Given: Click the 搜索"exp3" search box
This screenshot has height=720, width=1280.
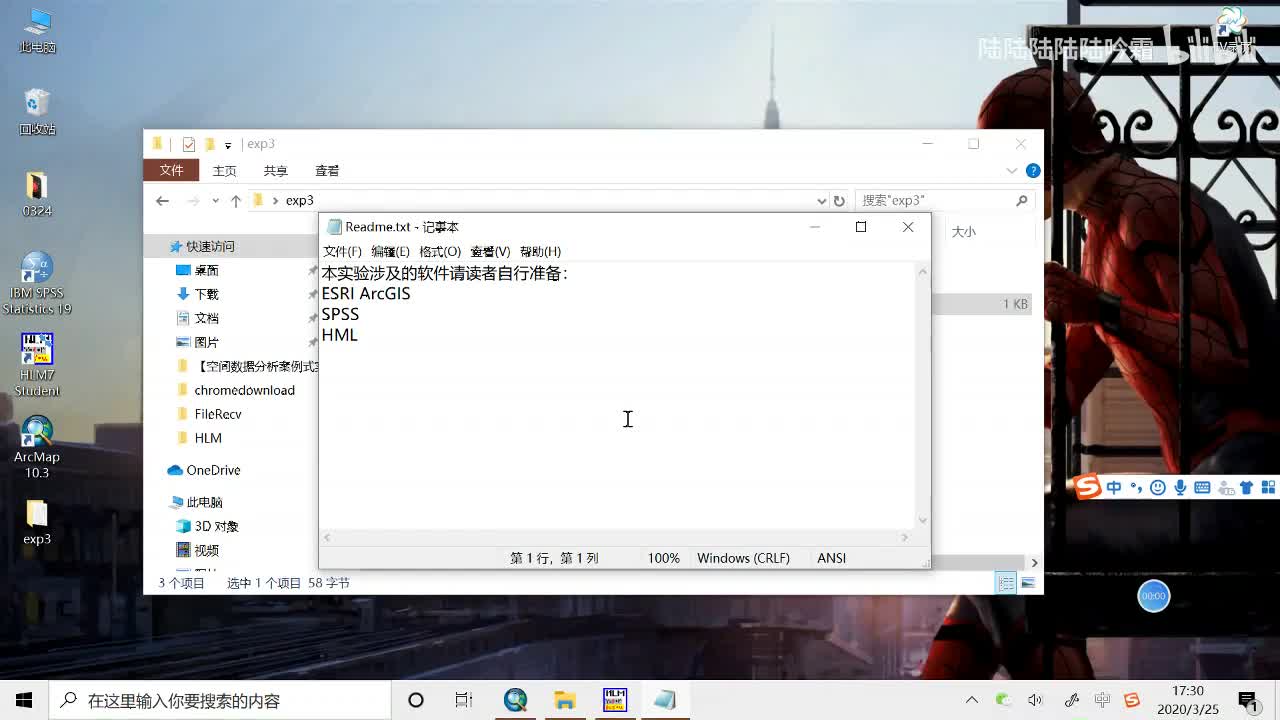Looking at the screenshot, I should pyautogui.click(x=944, y=200).
